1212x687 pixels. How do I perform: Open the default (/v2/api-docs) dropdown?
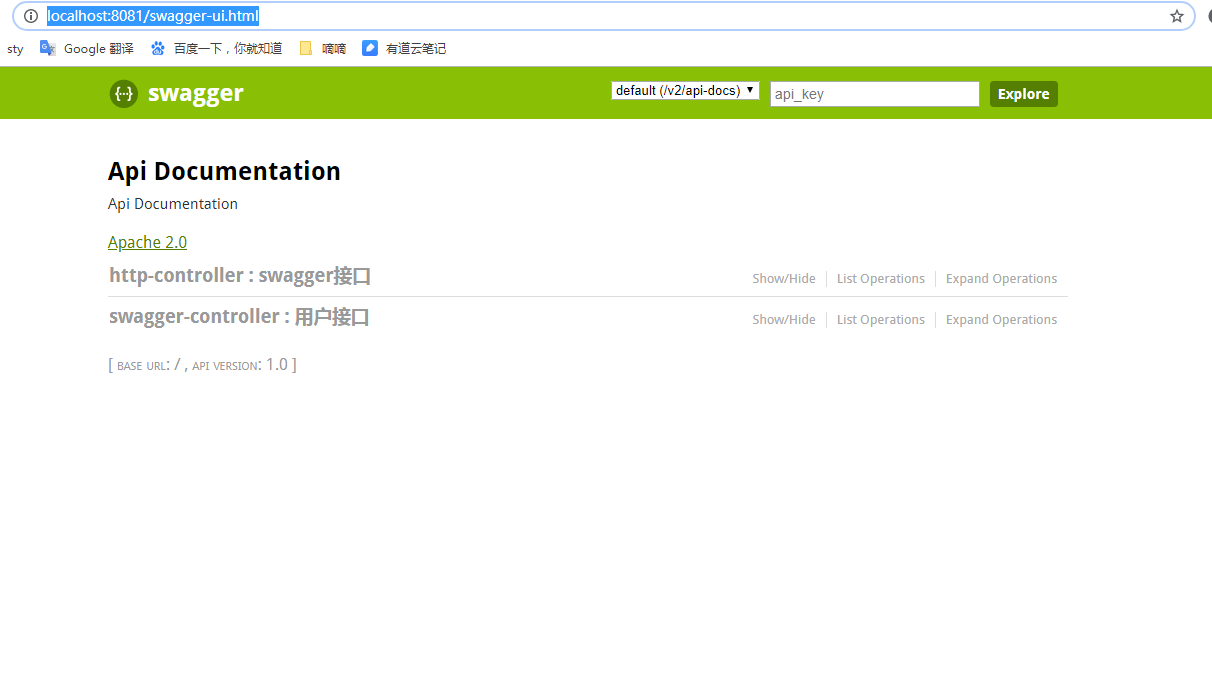coord(685,91)
